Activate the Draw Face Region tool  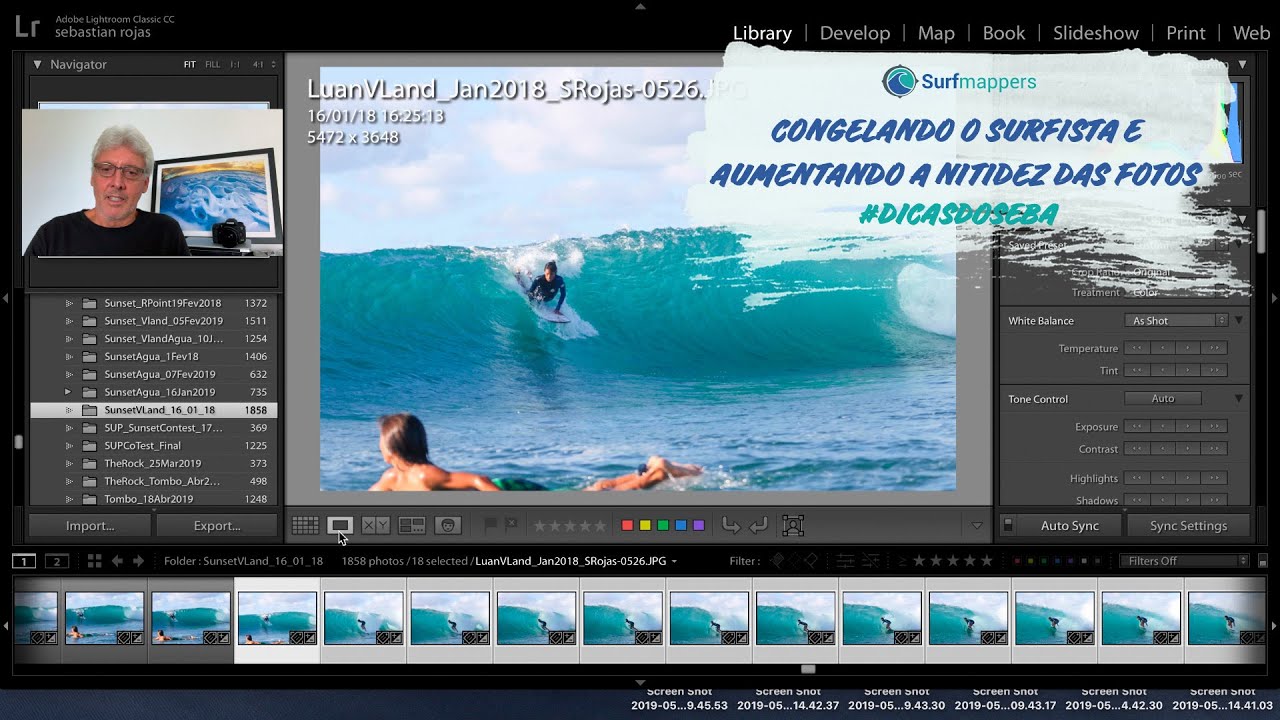(x=793, y=525)
